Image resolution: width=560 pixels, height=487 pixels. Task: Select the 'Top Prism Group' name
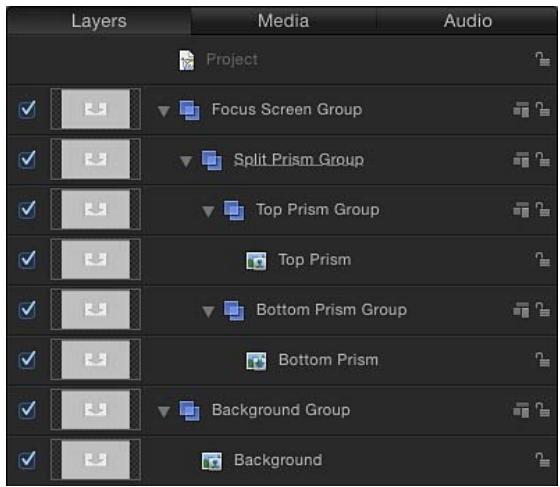click(x=318, y=210)
